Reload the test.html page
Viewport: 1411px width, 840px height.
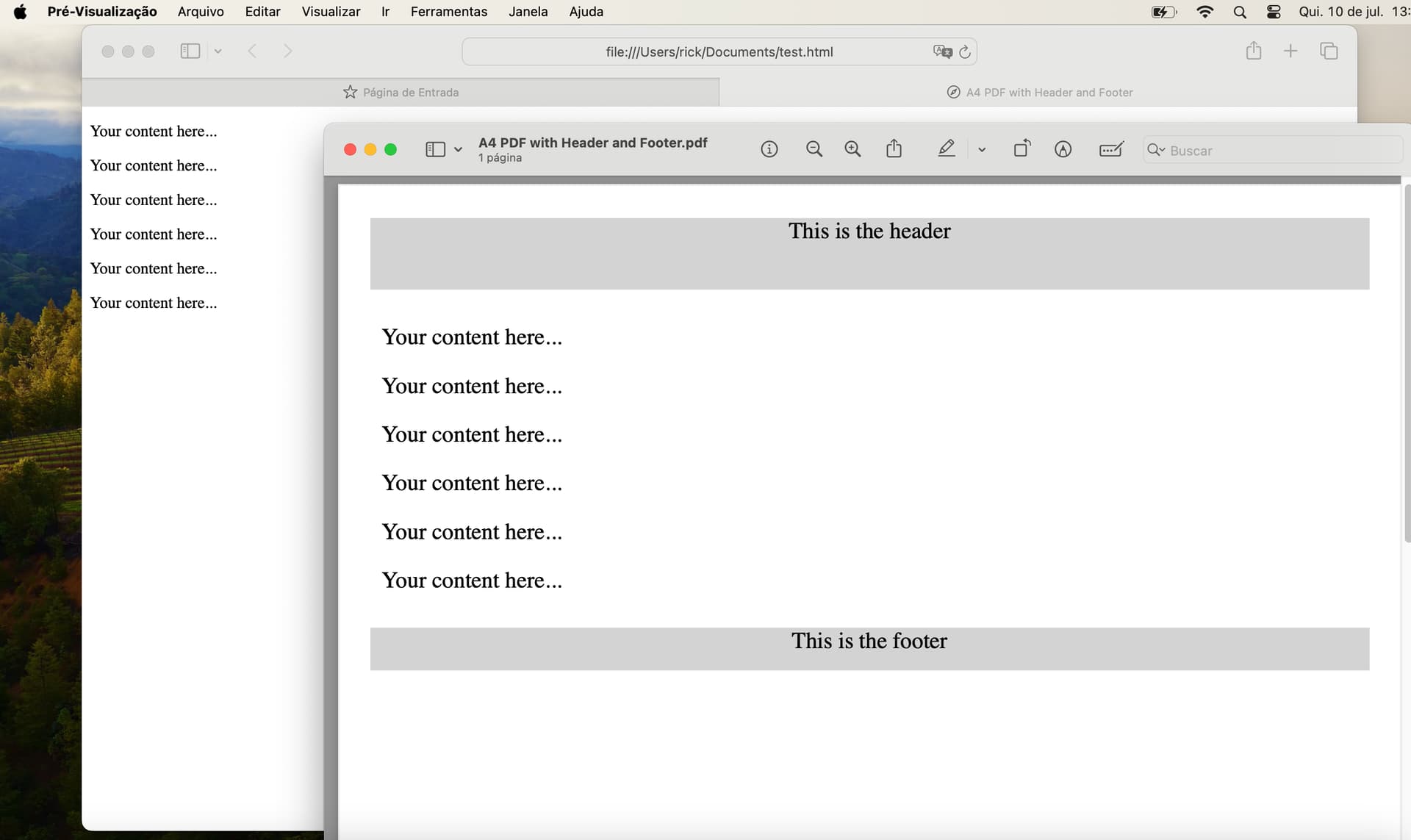click(x=965, y=52)
